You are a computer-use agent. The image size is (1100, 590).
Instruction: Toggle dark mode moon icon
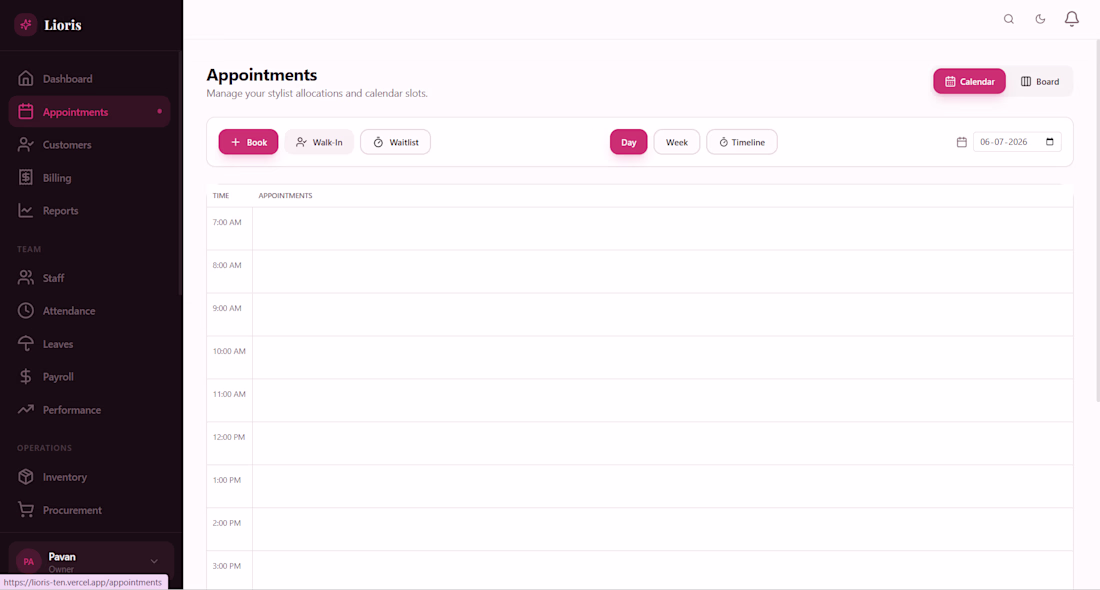[x=1040, y=19]
